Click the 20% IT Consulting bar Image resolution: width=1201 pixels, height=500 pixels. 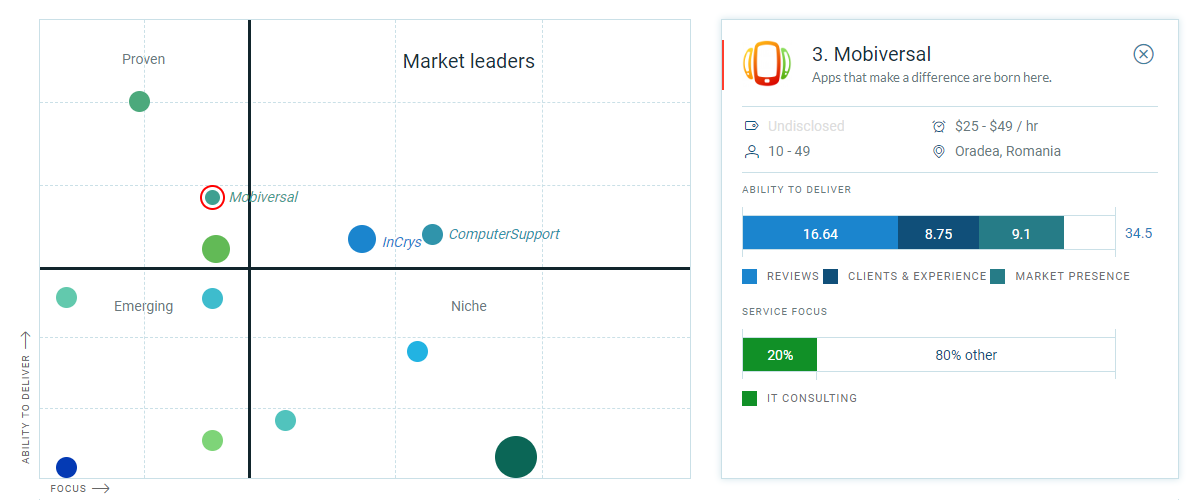coord(780,355)
